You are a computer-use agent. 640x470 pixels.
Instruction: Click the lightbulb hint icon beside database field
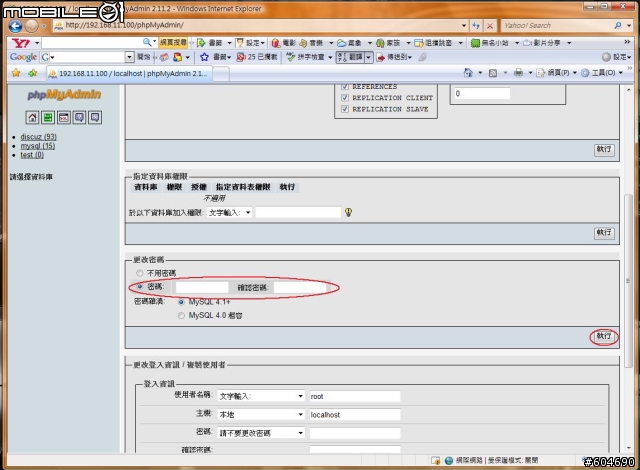point(348,212)
